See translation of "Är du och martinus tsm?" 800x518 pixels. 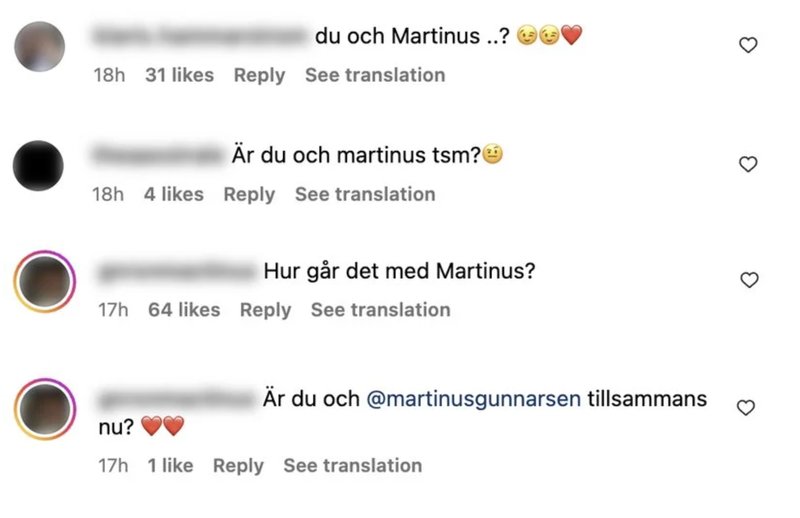pos(365,194)
